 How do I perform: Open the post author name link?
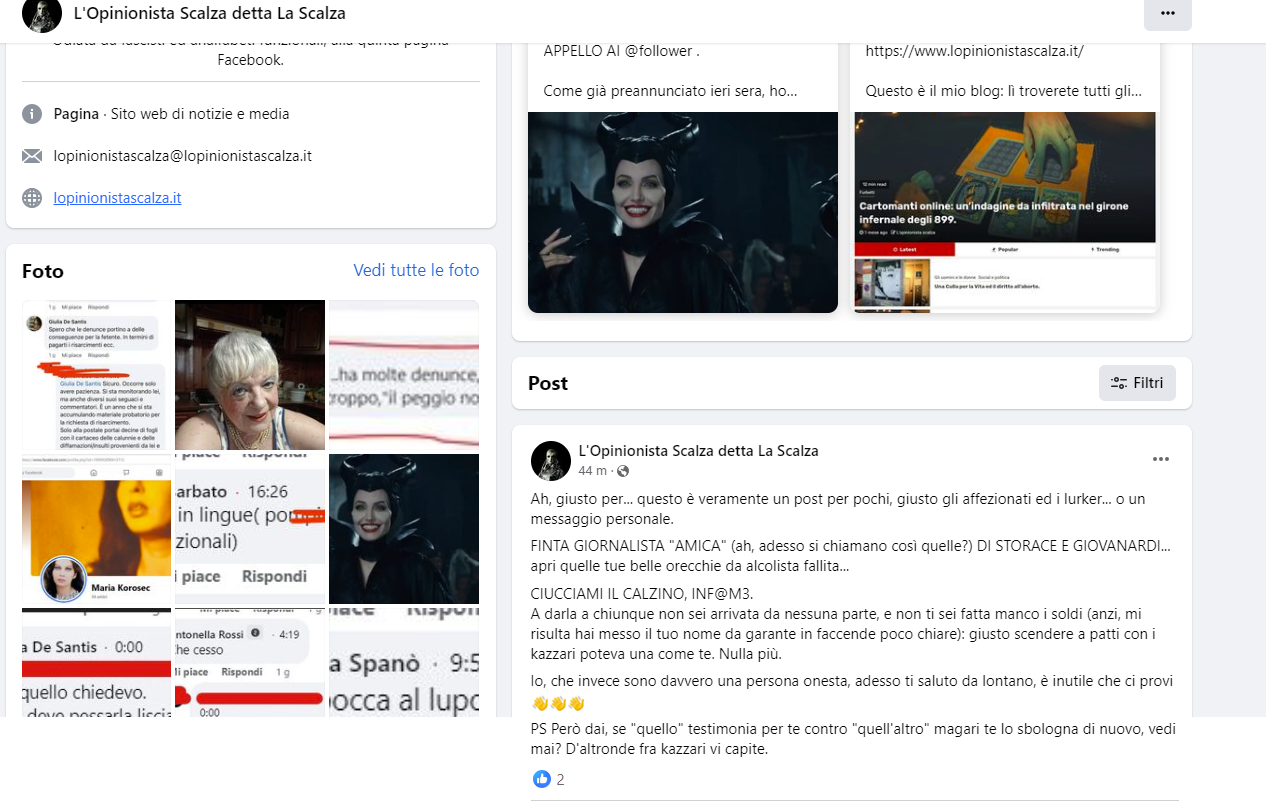tap(698, 451)
